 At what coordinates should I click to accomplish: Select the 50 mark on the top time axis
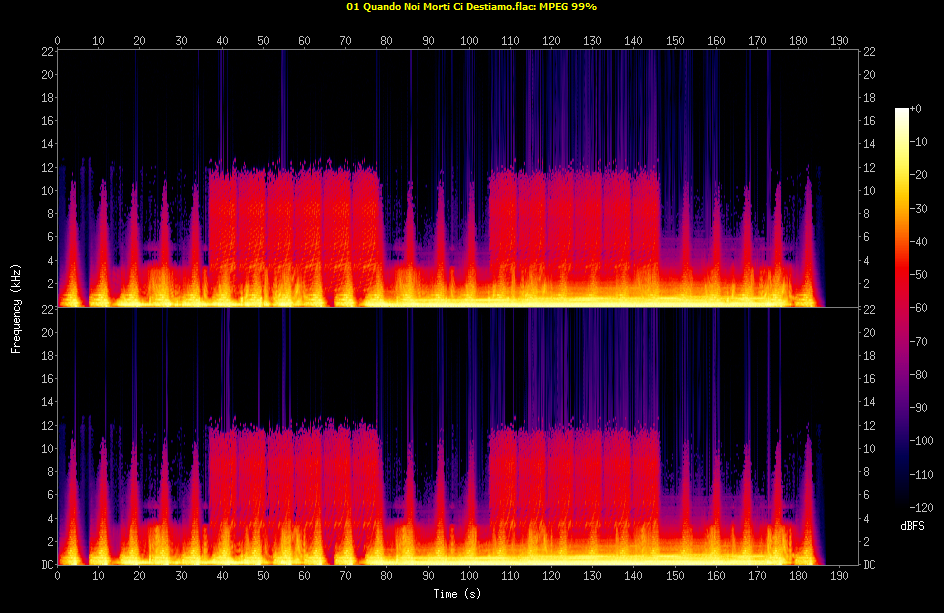click(263, 41)
